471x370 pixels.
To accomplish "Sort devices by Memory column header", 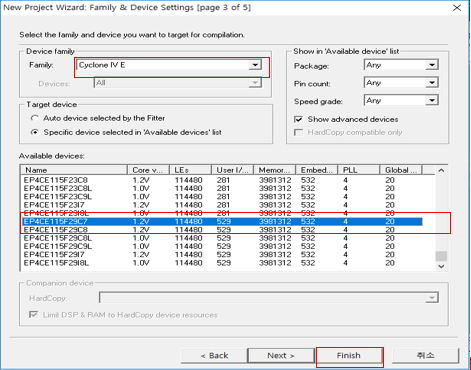I will 275,170.
